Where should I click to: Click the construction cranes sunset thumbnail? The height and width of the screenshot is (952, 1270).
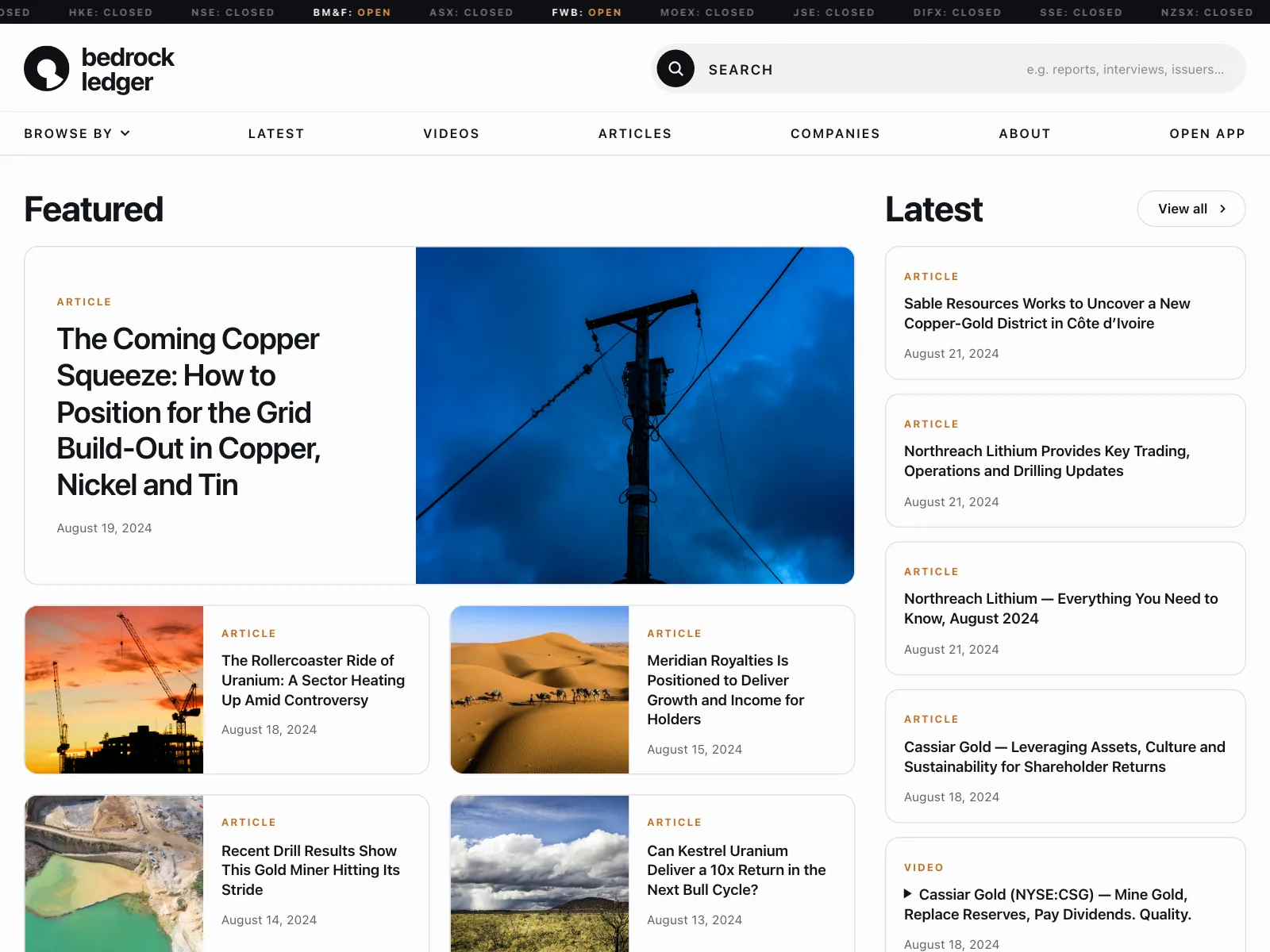(x=114, y=689)
